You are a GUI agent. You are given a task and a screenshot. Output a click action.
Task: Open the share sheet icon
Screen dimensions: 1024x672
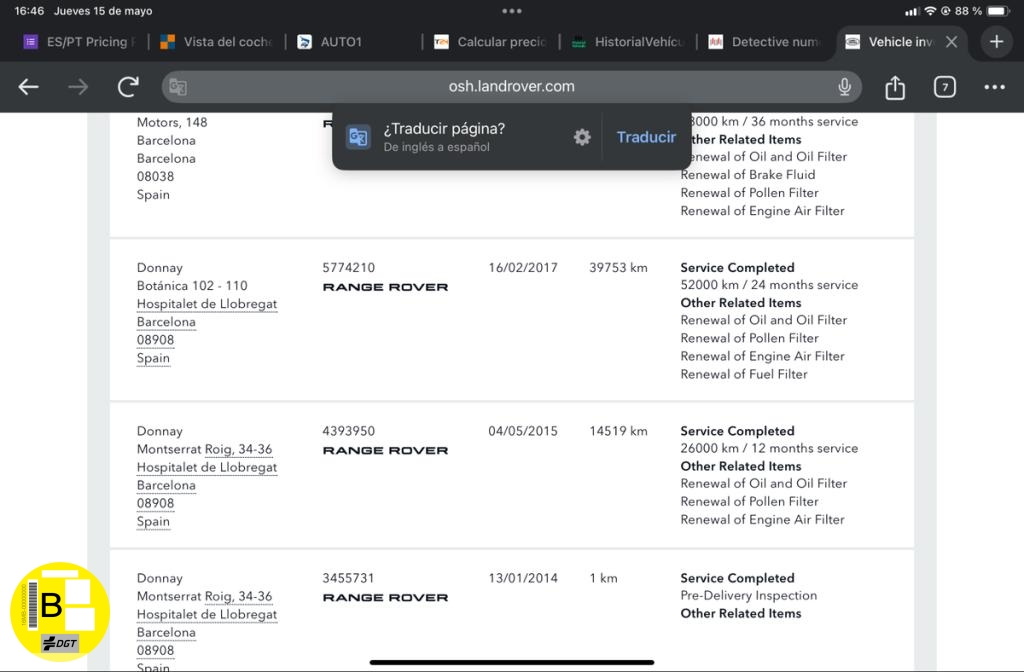pos(895,87)
